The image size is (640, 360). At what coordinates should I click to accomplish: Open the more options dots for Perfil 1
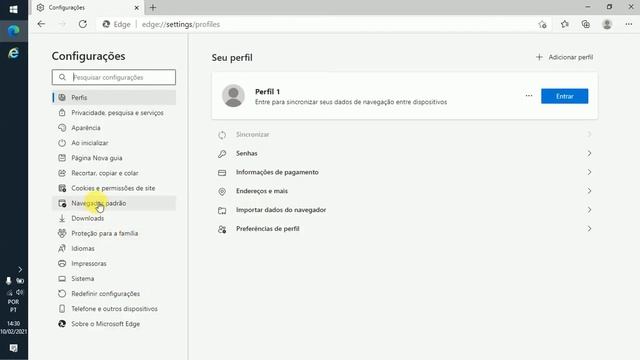click(x=529, y=96)
